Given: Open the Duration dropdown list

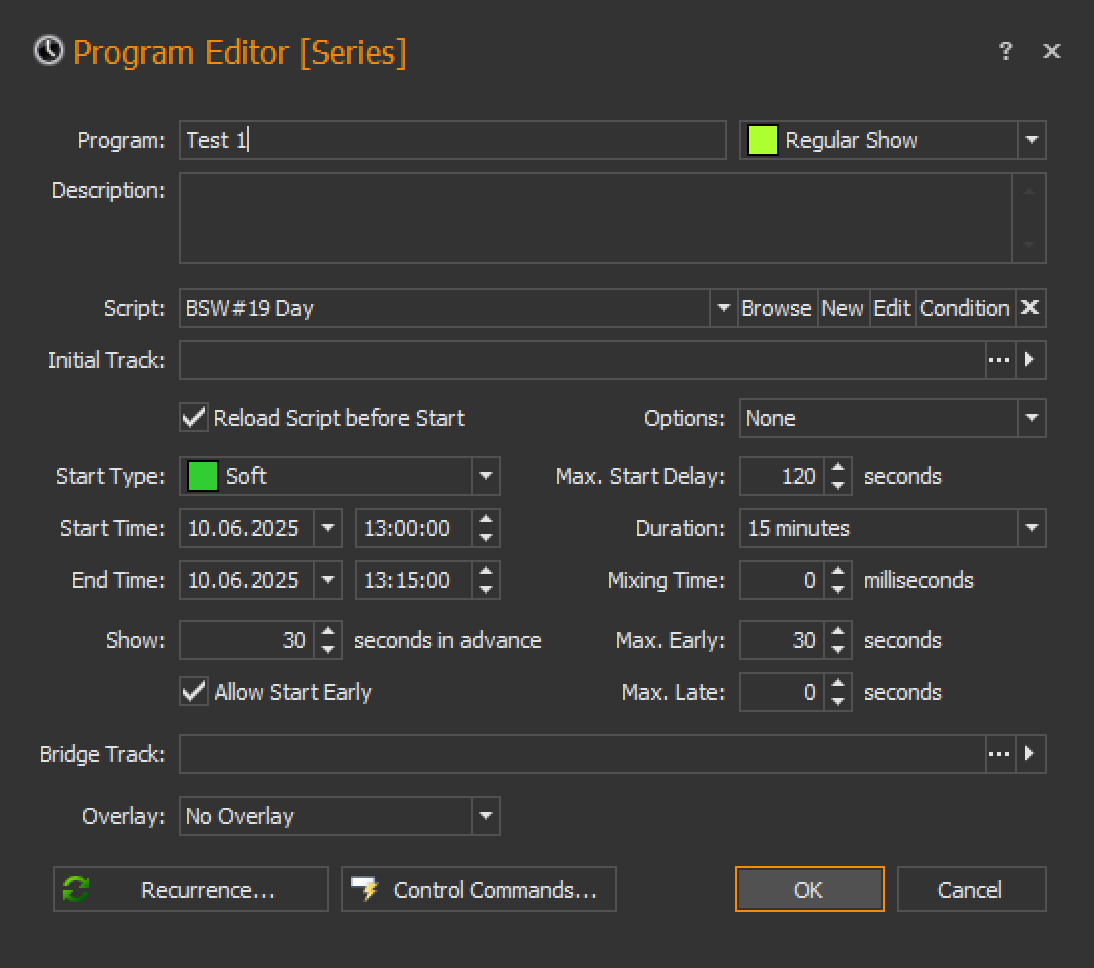Looking at the screenshot, I should coord(1031,528).
